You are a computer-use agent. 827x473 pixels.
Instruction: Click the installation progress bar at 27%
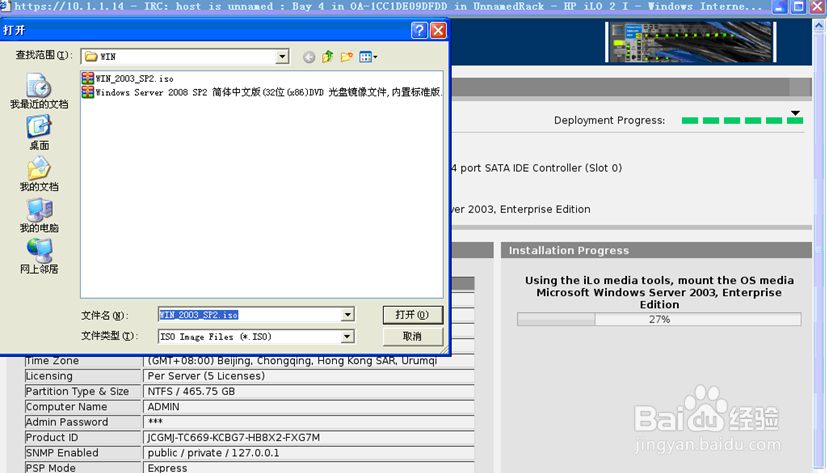659,320
